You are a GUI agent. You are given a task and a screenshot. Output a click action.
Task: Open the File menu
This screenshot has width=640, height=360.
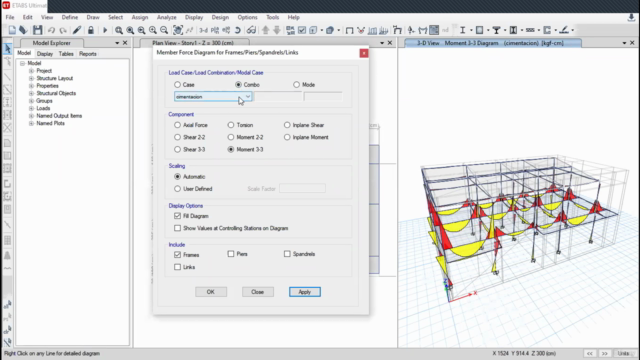[x=10, y=18]
